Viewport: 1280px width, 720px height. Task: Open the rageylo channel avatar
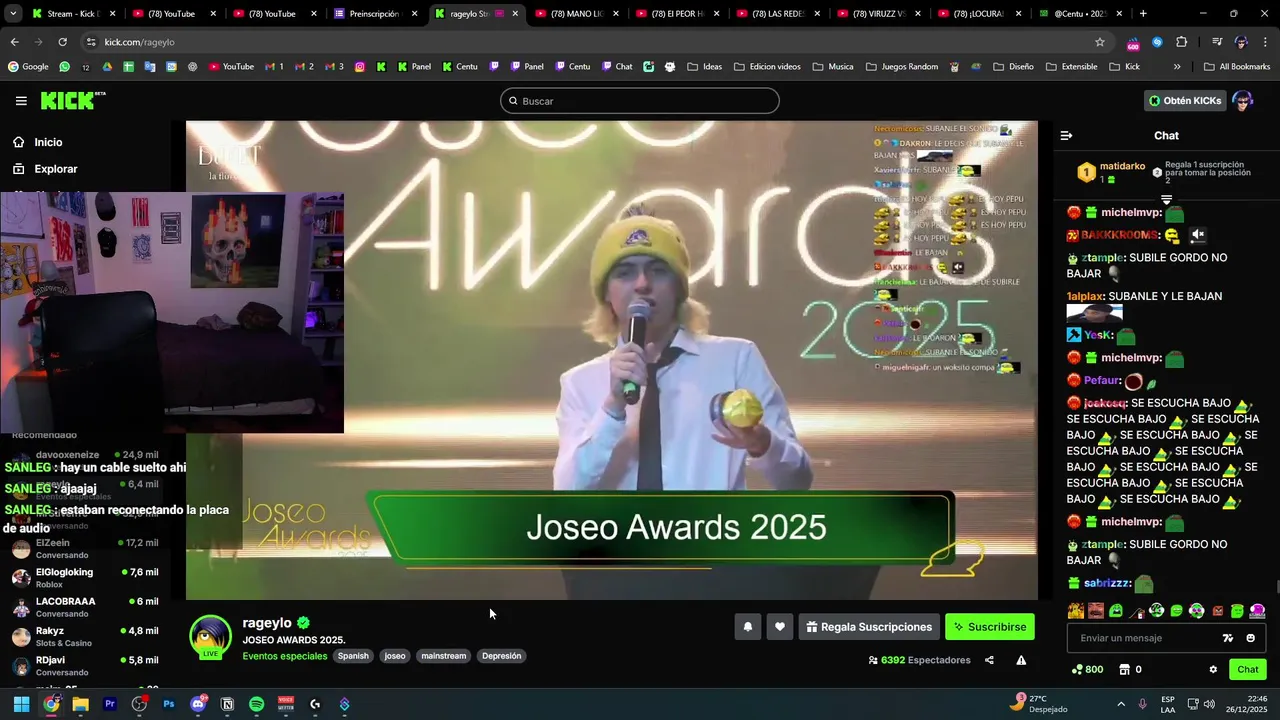[211, 637]
